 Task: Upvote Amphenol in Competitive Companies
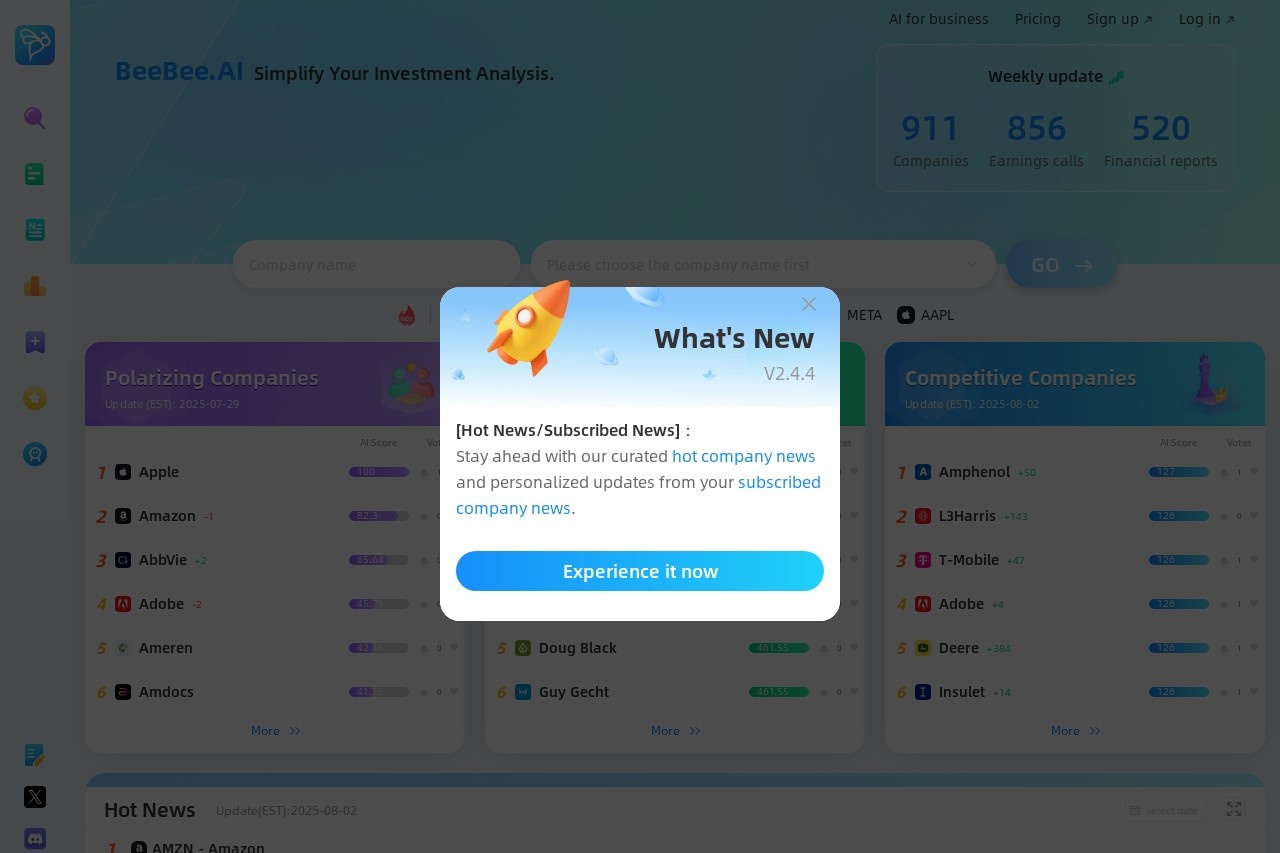tap(1224, 472)
